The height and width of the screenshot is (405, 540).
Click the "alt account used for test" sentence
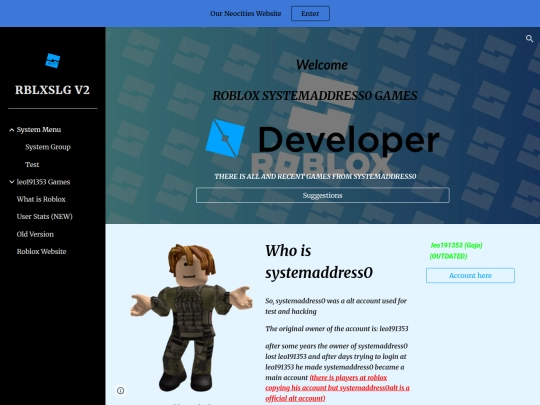pyautogui.click(x=336, y=306)
